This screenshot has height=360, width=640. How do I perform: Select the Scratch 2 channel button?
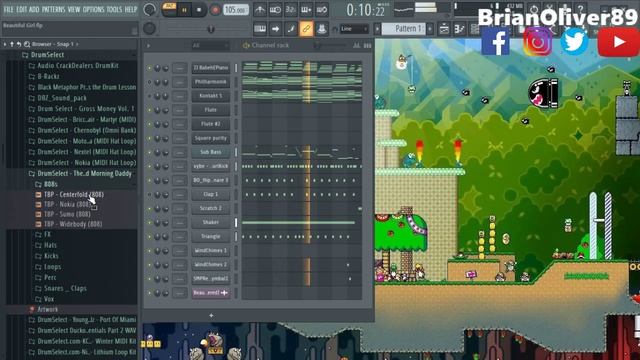pos(211,209)
